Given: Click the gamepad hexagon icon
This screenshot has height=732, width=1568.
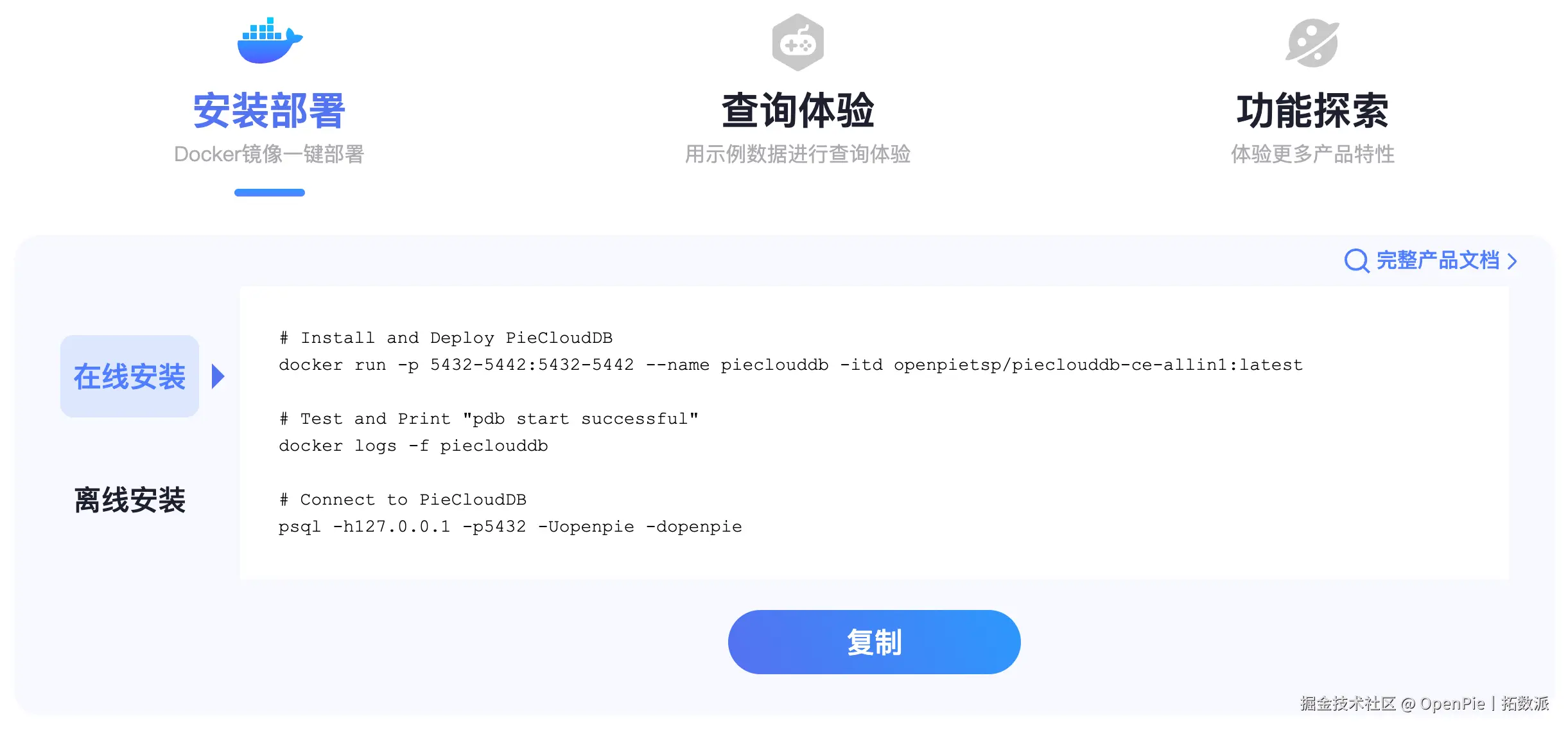Looking at the screenshot, I should coord(797,42).
